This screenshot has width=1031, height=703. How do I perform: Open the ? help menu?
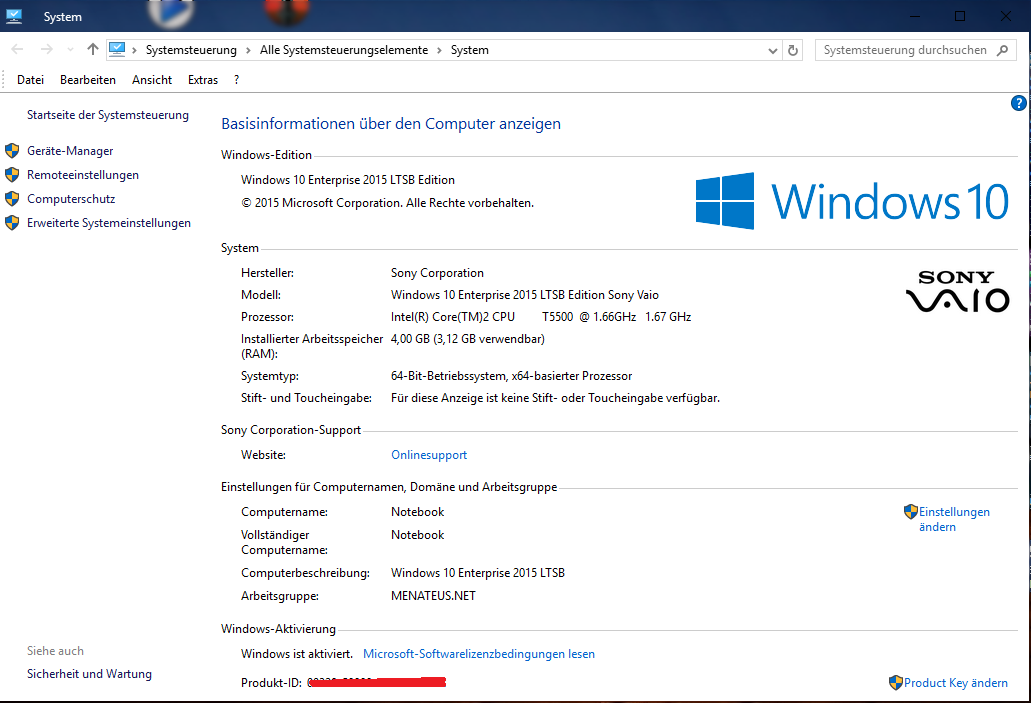[x=236, y=80]
